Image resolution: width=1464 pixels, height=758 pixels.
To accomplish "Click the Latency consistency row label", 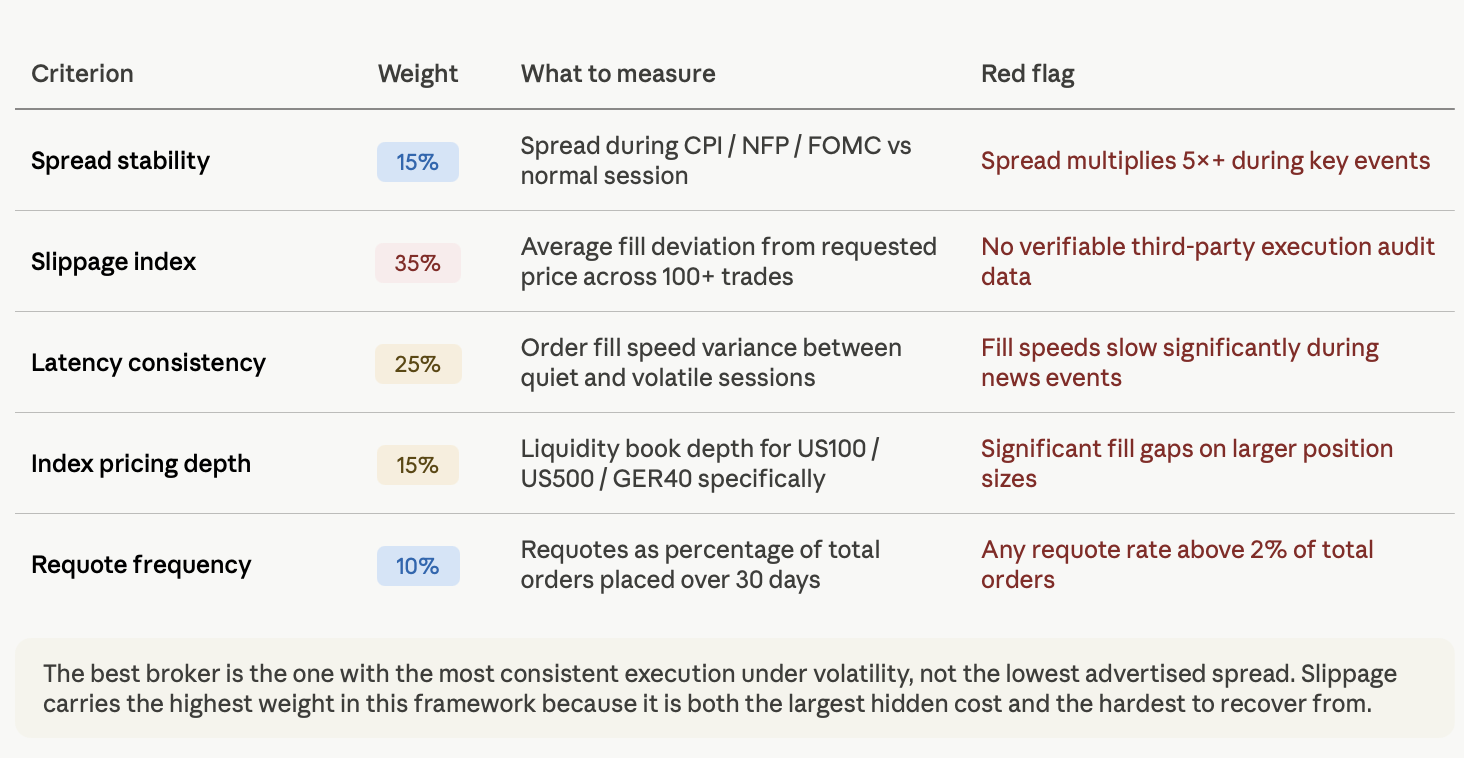I will [148, 363].
